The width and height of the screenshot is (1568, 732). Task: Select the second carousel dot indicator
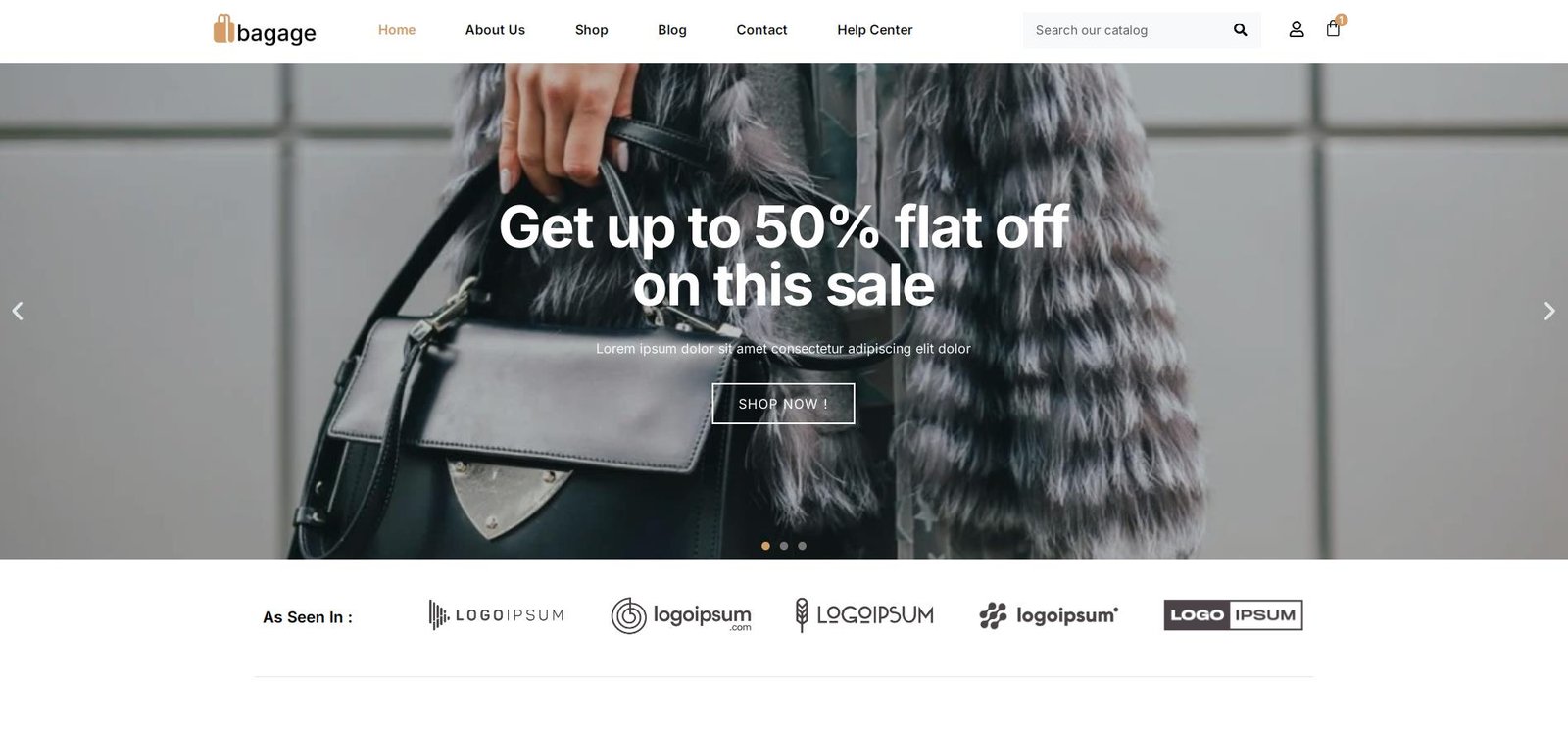click(784, 546)
